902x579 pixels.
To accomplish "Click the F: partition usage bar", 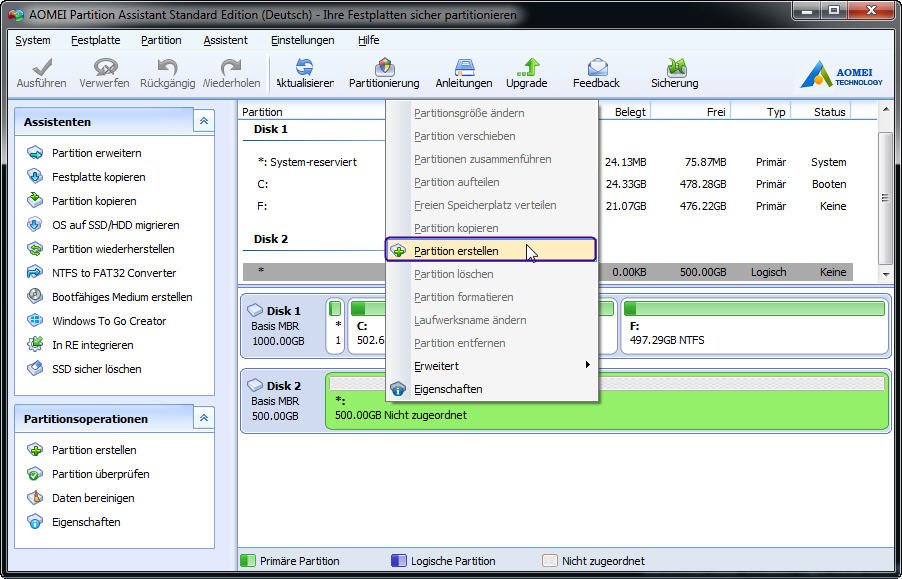I will click(x=754, y=309).
